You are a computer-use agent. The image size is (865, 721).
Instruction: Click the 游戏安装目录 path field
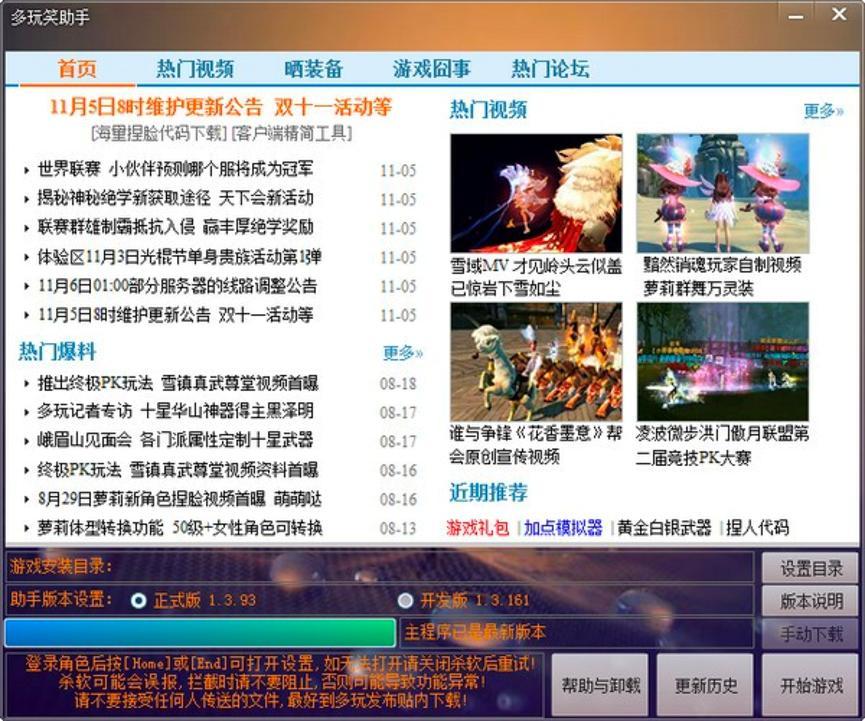pyautogui.click(x=380, y=567)
